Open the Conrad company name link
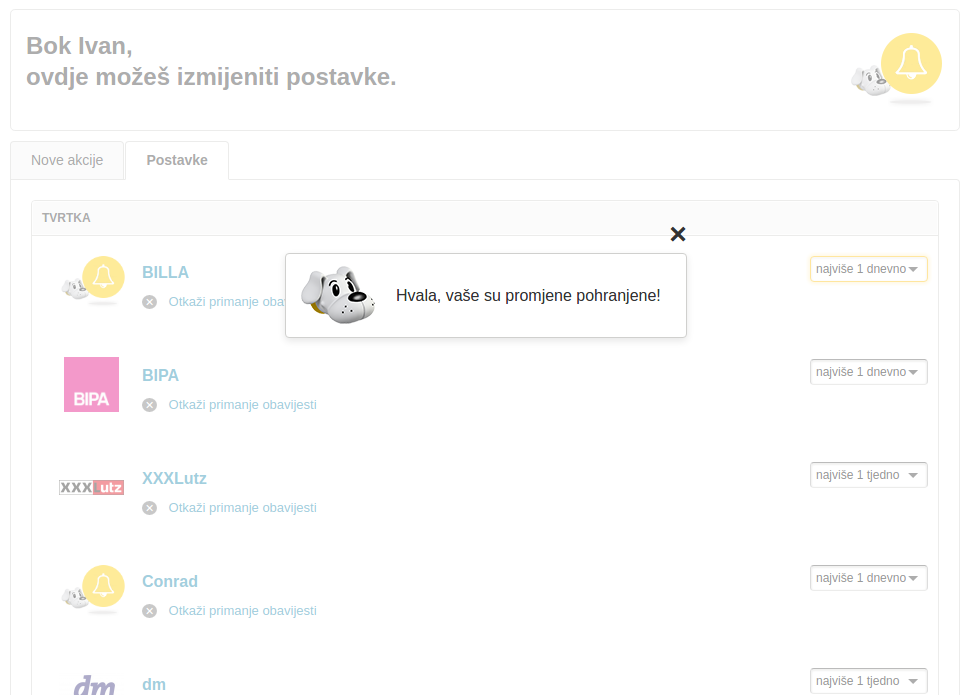This screenshot has width=970, height=695. tap(170, 581)
